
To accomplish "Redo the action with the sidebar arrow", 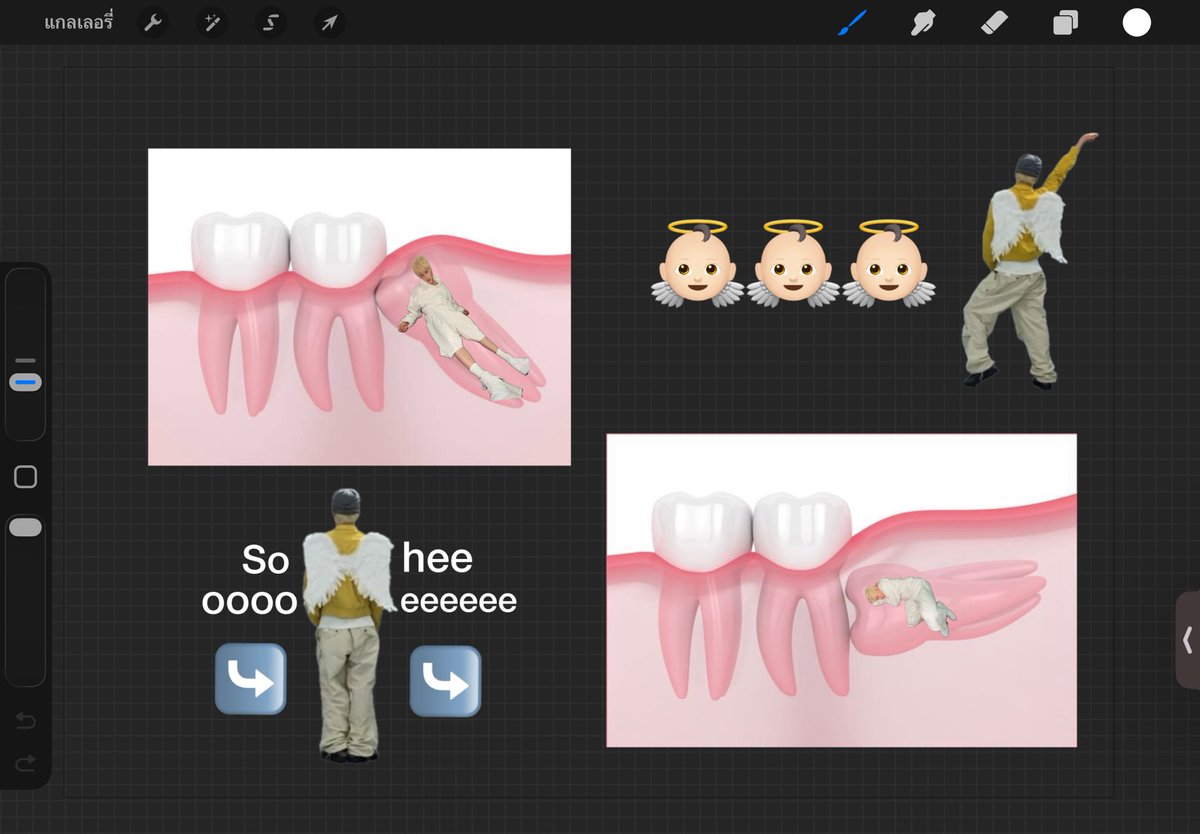I will click(x=26, y=764).
